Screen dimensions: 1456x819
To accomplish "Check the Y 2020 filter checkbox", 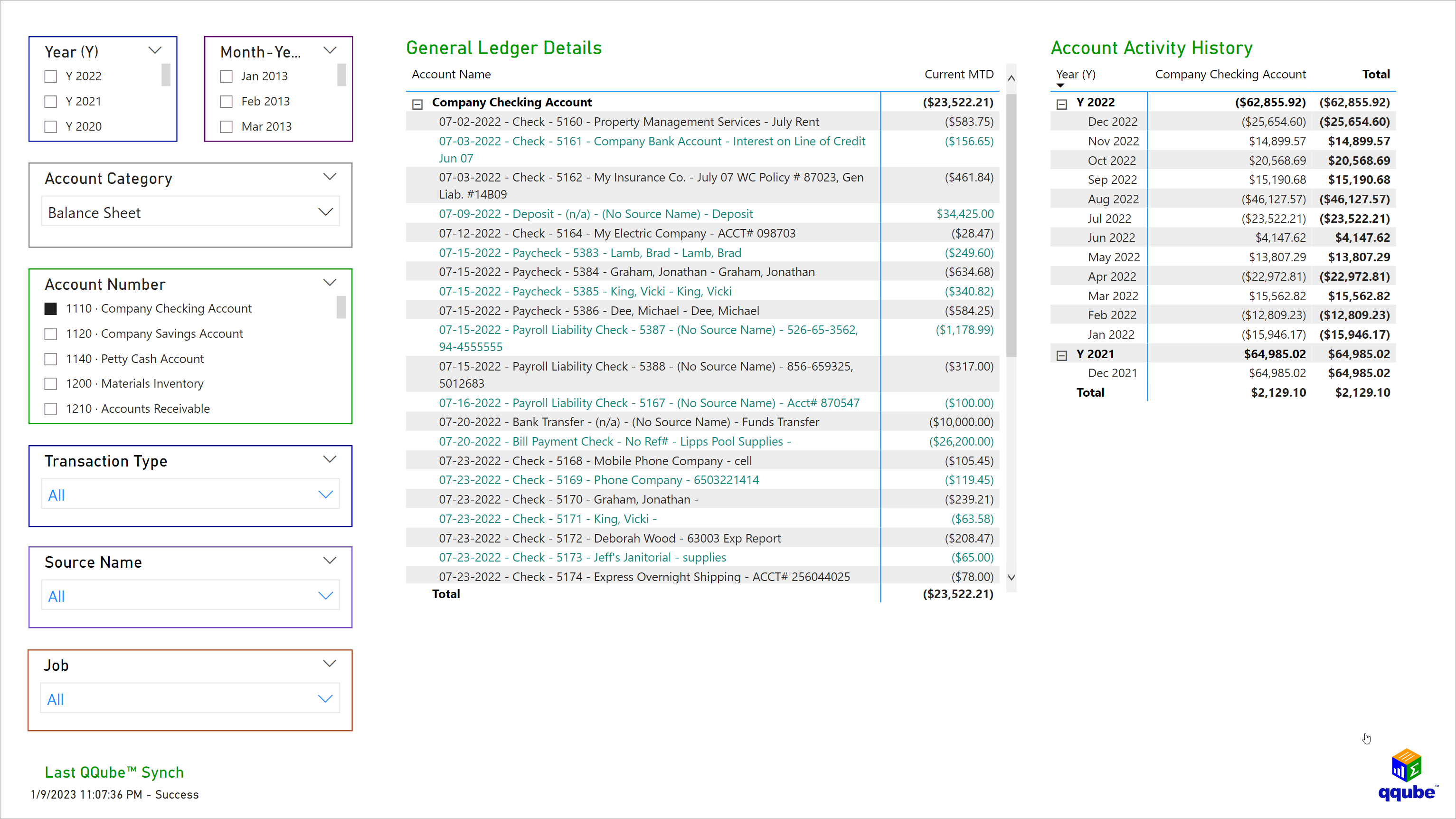I will pos(51,126).
